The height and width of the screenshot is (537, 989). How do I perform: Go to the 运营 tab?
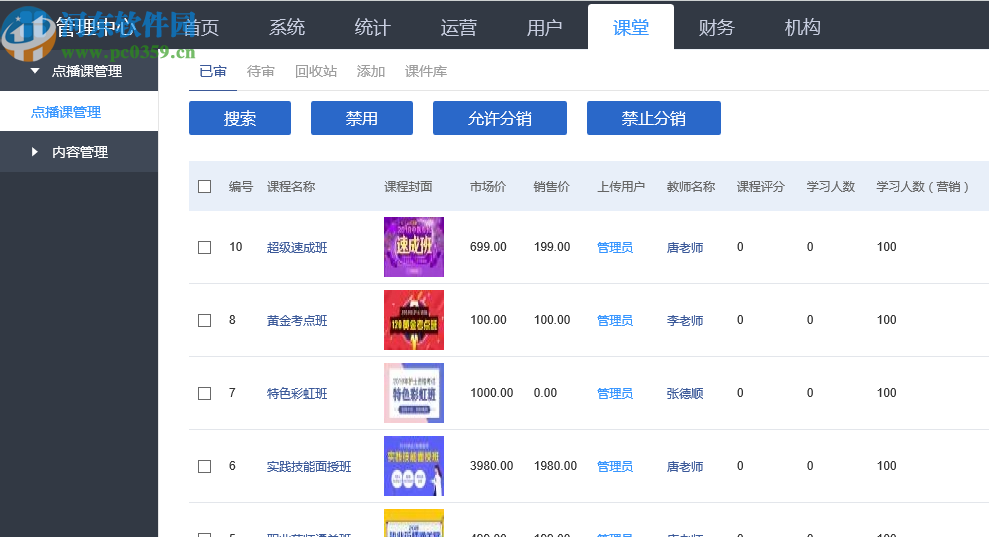tap(459, 28)
